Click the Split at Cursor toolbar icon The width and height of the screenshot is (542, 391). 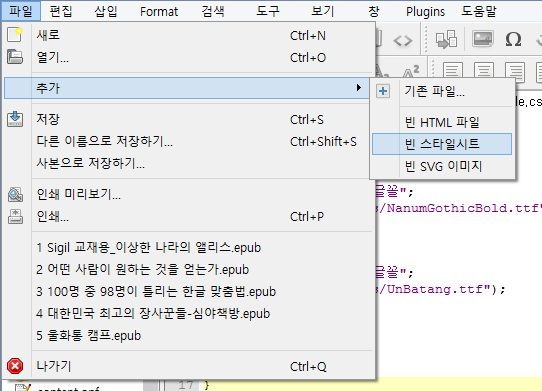[446, 39]
